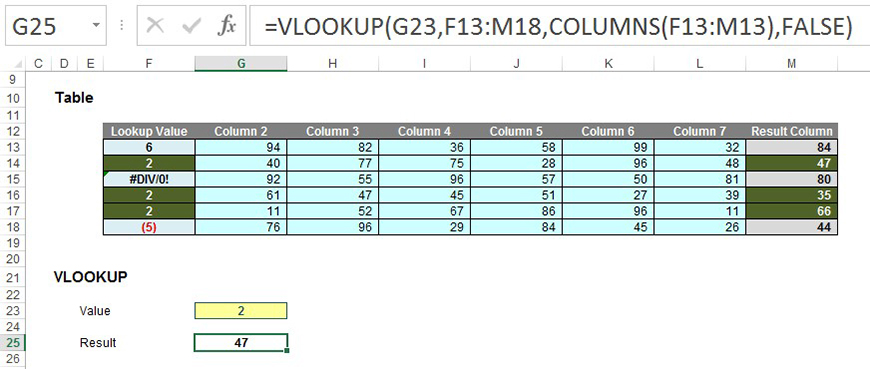Select column E header
The height and width of the screenshot is (369, 870).
point(90,64)
